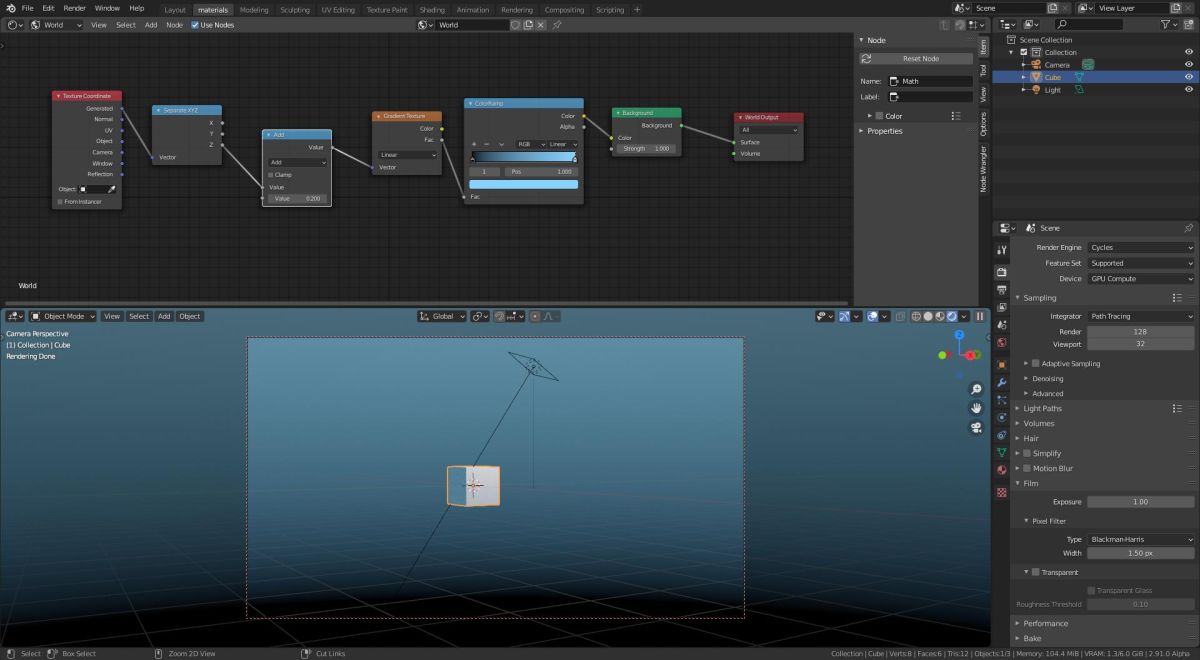Open the Tool settings tab icon

pyautogui.click(x=1002, y=249)
